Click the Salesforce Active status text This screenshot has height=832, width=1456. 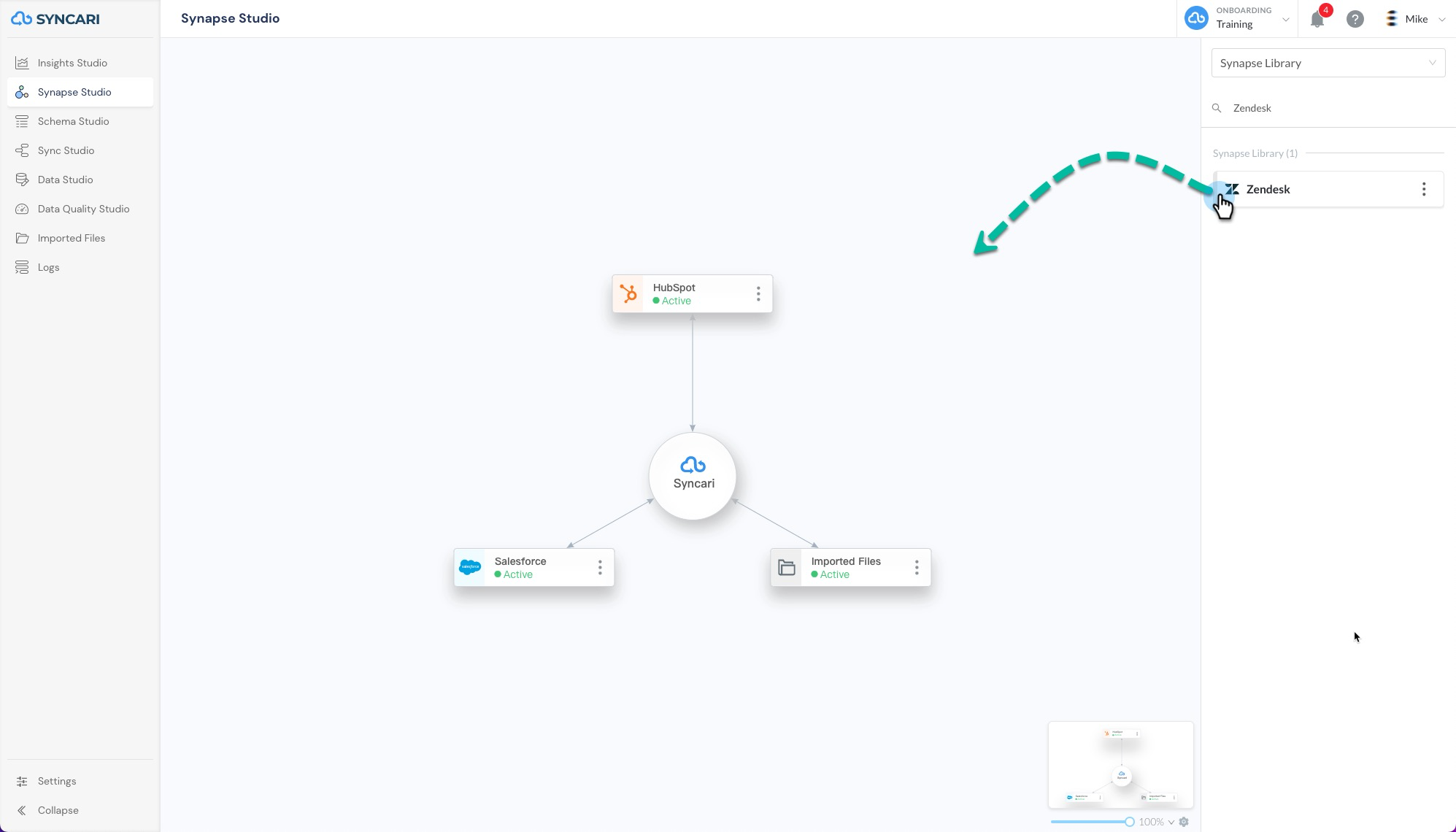(x=518, y=574)
